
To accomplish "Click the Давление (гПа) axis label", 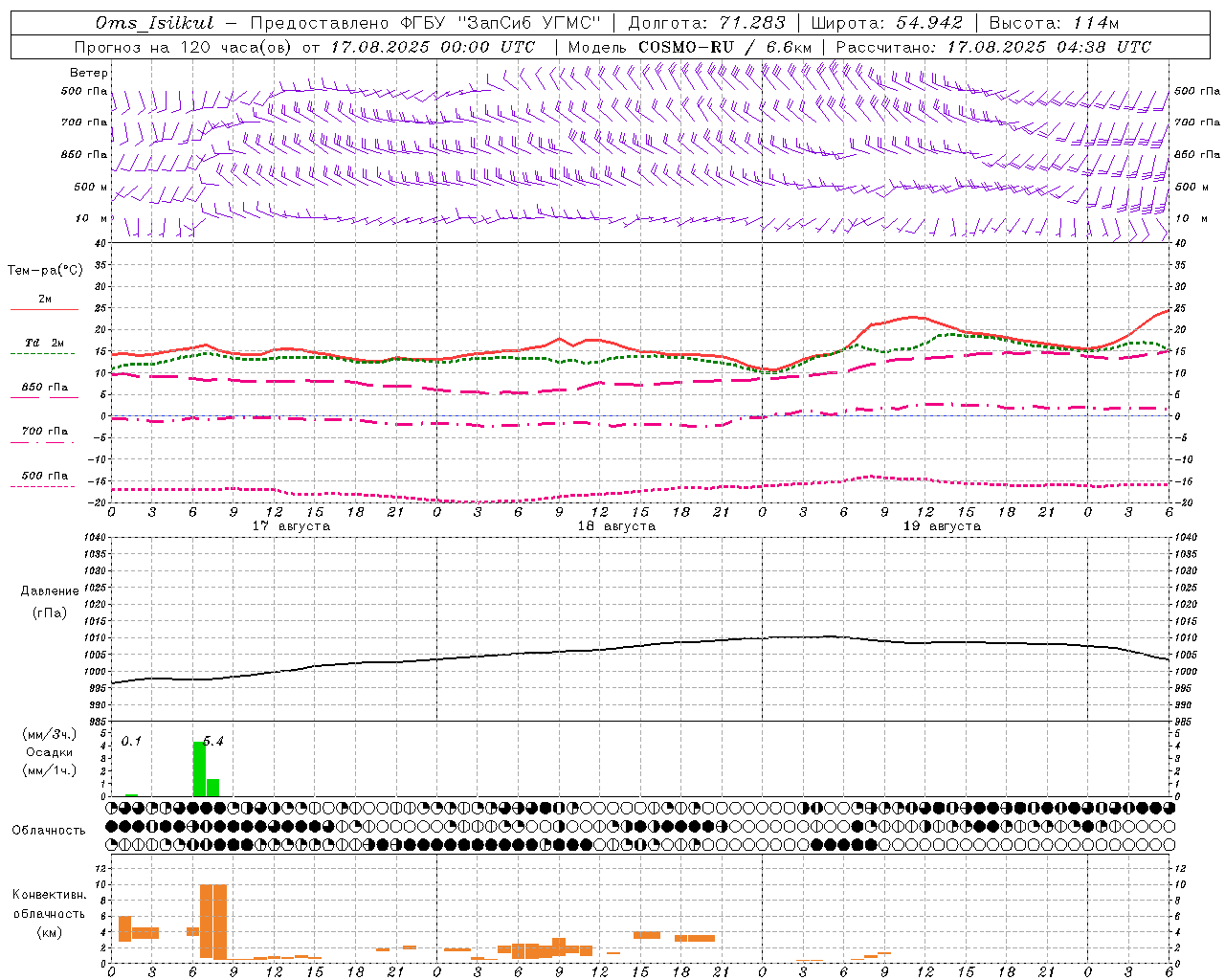I will coord(50,602).
